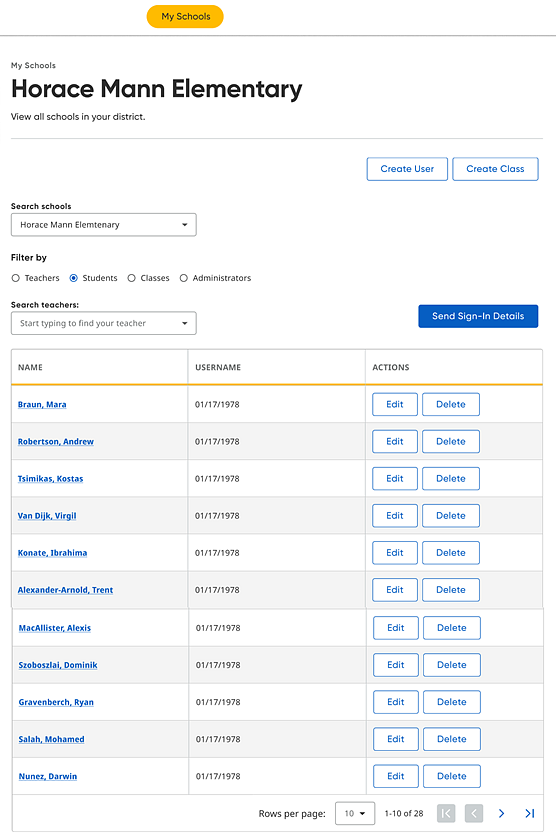Edit the Braun, Mara row

click(395, 404)
